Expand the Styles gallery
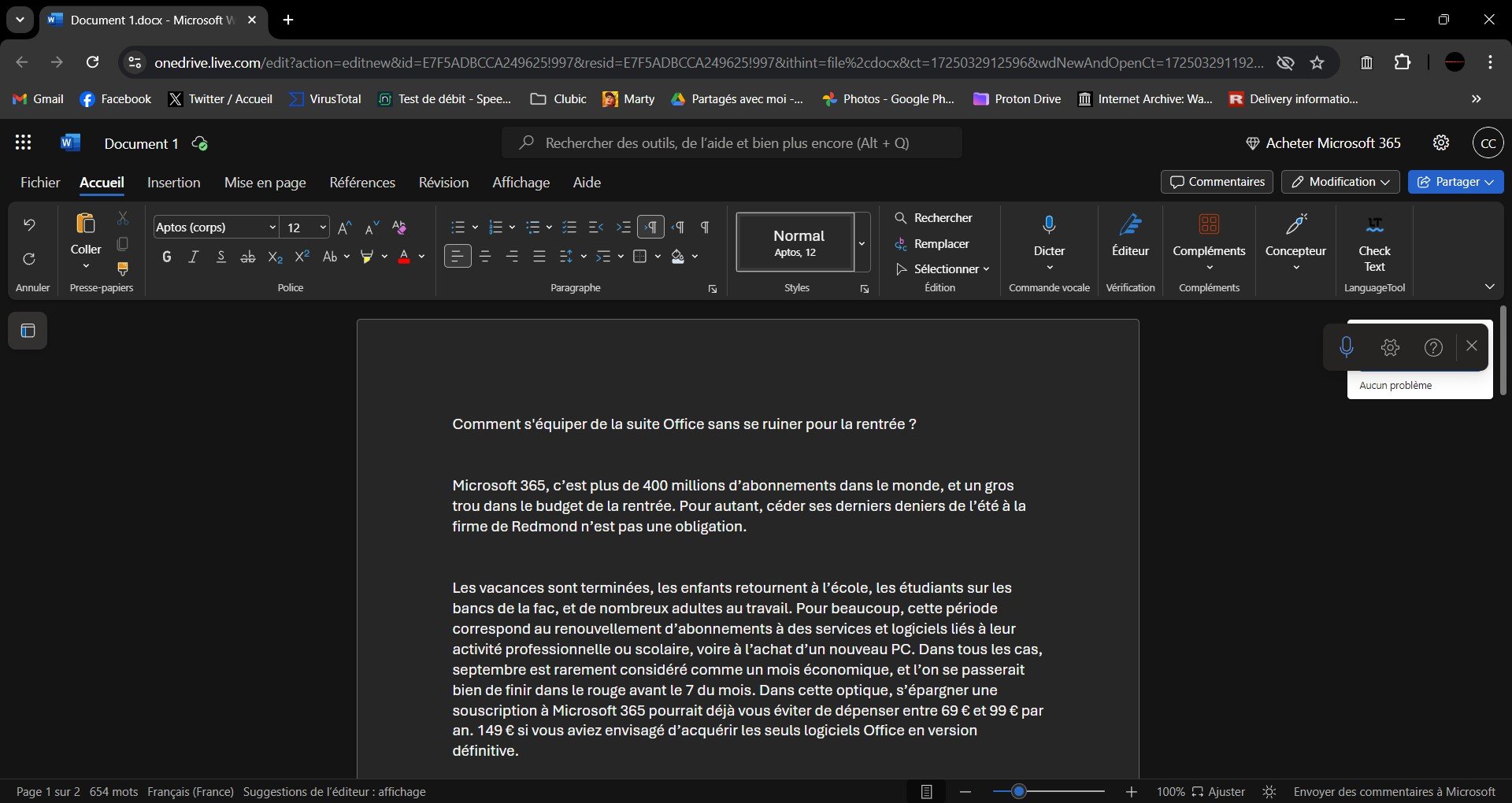The height and width of the screenshot is (803, 1512). [862, 244]
